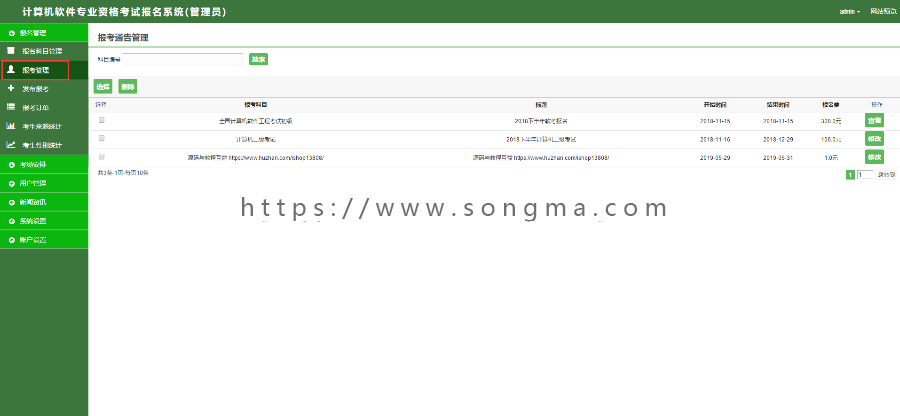Image resolution: width=900 pixels, height=416 pixels.
Task: Click the jump button next to page input
Action: 886,174
